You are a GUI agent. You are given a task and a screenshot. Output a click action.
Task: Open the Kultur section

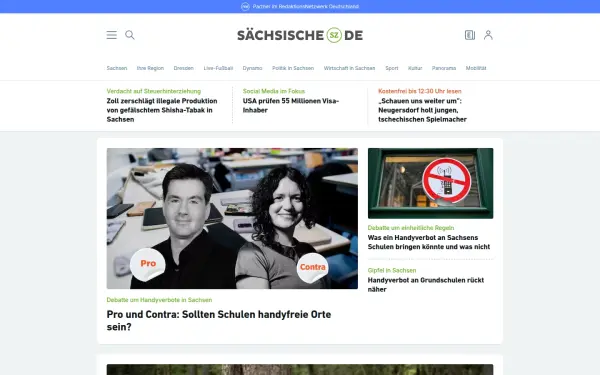[415, 68]
